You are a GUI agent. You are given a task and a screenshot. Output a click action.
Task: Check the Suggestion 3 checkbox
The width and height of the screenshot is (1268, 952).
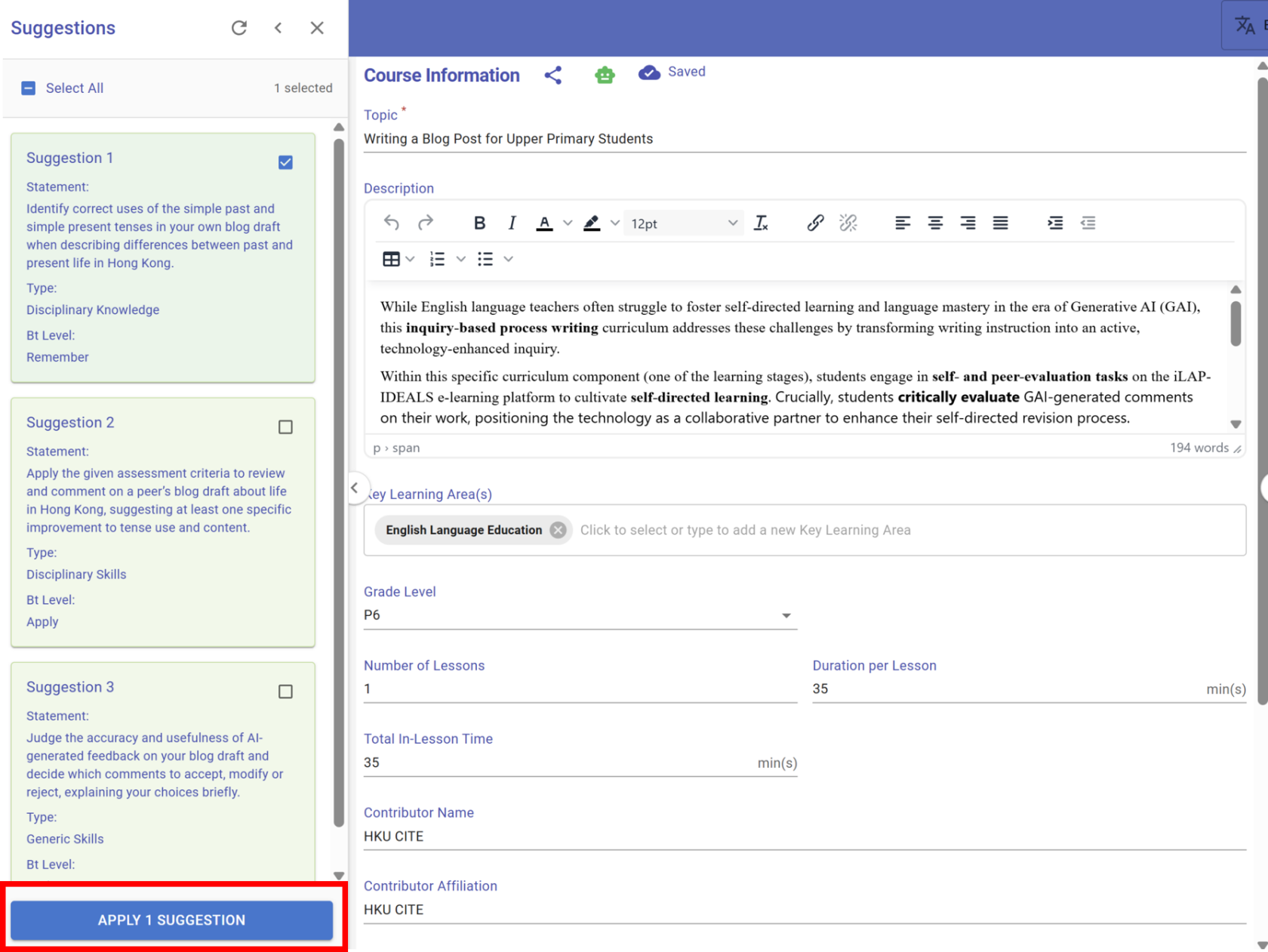point(285,692)
